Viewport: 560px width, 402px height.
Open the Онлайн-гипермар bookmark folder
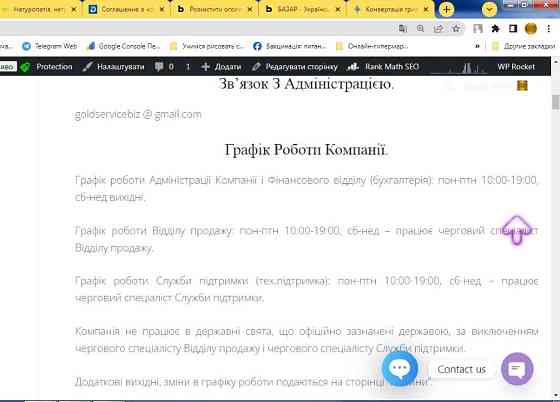372,46
